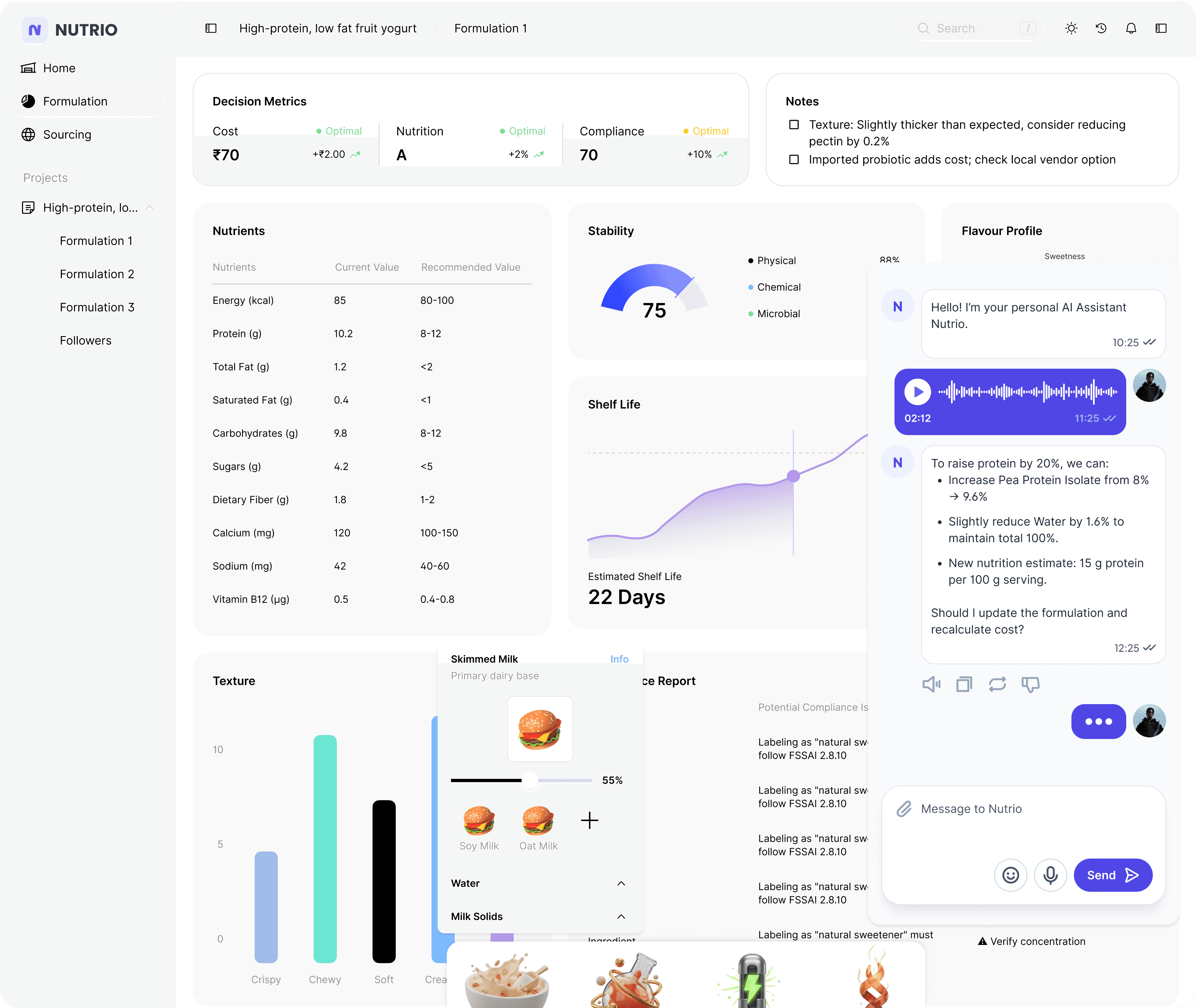Go to Sourcing in sidebar
This screenshot has height=1008, width=1196.
67,135
